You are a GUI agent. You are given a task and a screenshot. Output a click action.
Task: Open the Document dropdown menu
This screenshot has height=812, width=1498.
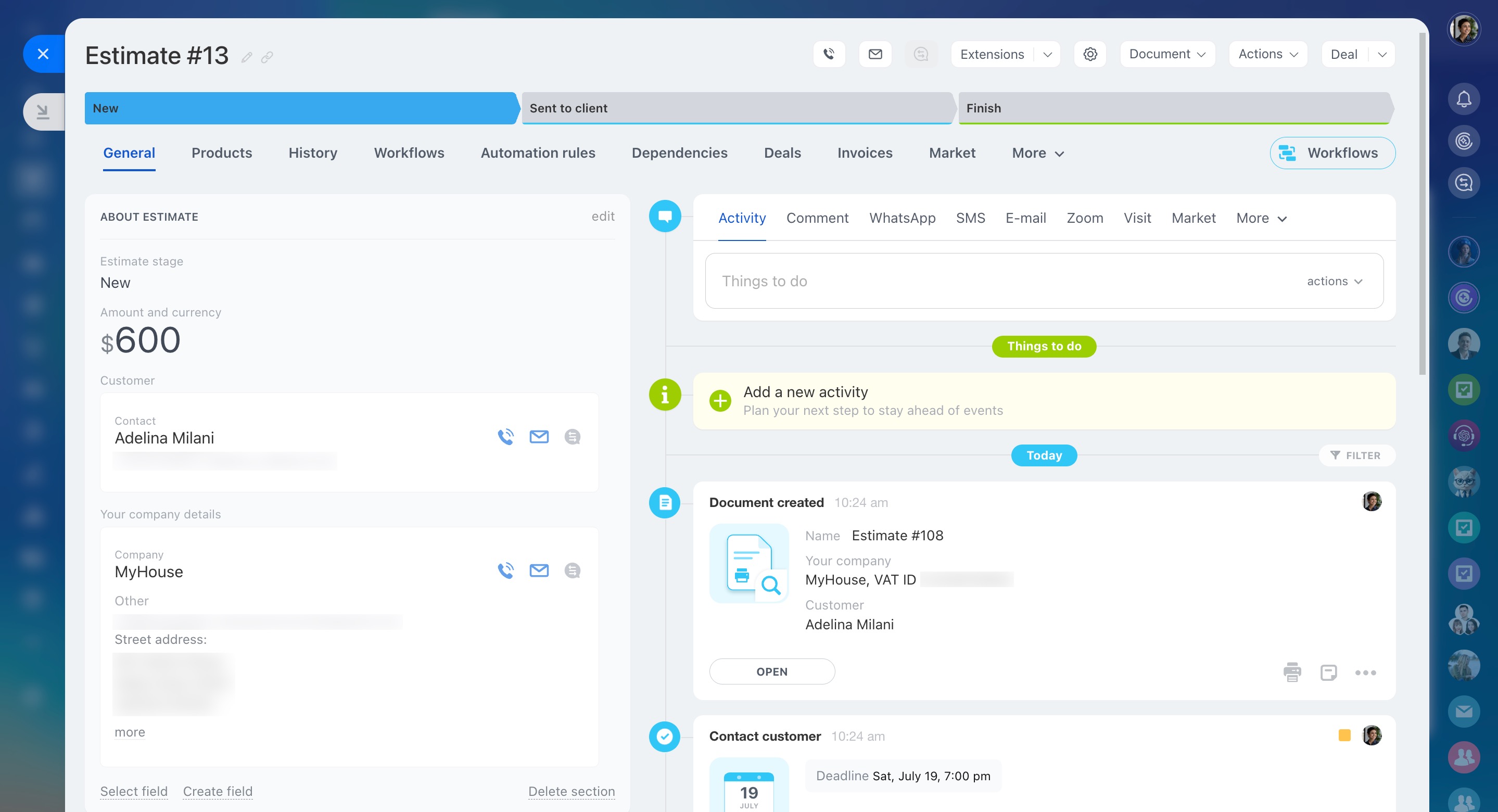[x=1167, y=54]
